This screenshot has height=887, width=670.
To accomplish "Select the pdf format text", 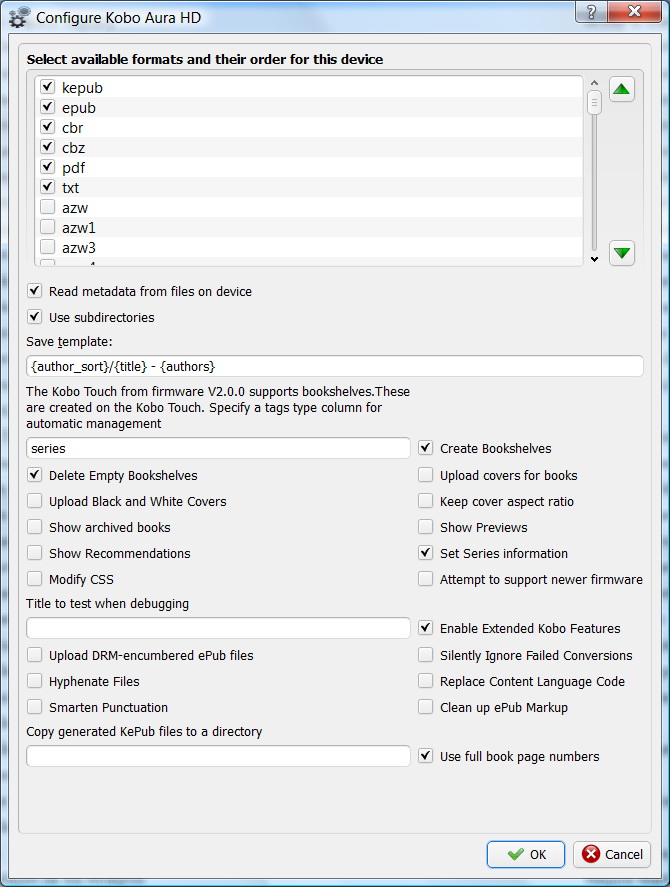I will pyautogui.click(x=74, y=168).
